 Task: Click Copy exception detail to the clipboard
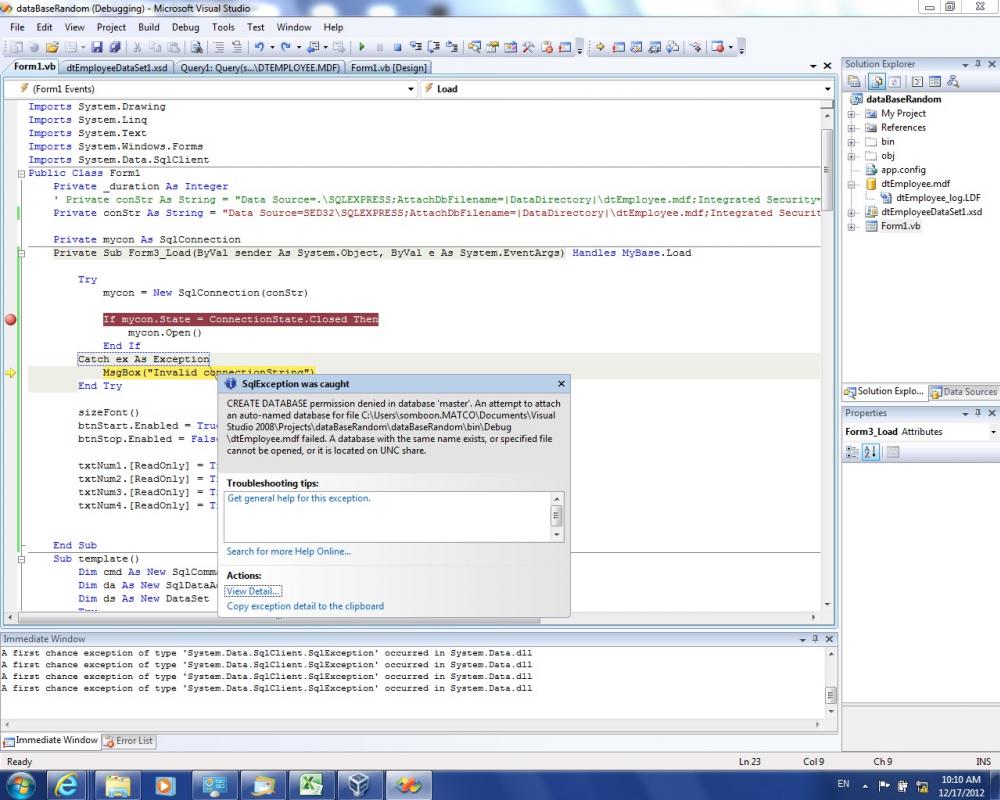[x=305, y=606]
